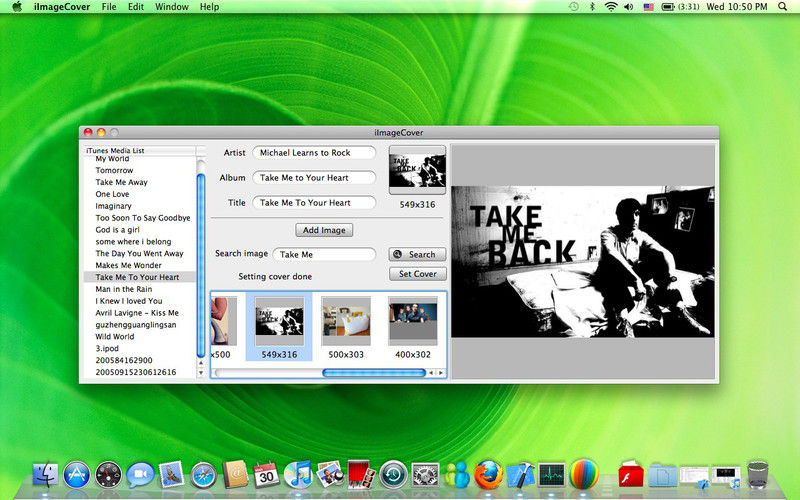Select 'Avril Lavigne - Kiss Me' track
Viewport: 800px width, 500px height.
[139, 313]
